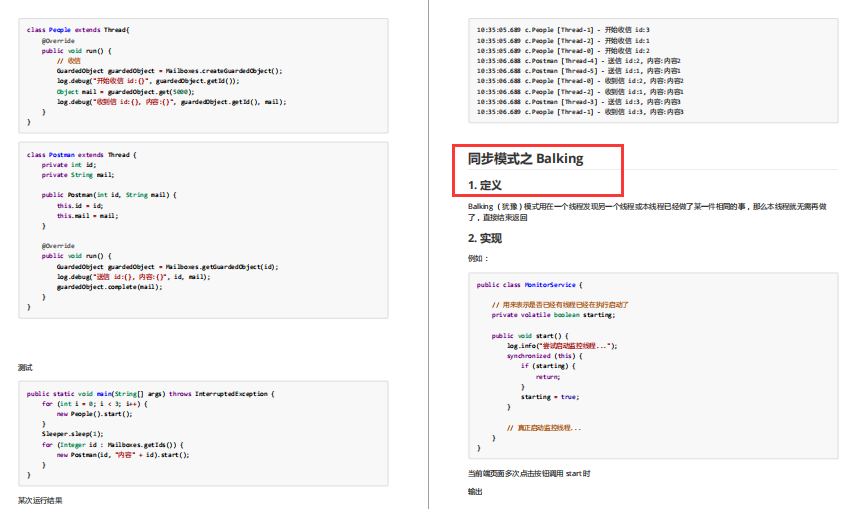Click the "synchronized (this) {" line
The width and height of the screenshot is (856, 509).
pos(545,356)
